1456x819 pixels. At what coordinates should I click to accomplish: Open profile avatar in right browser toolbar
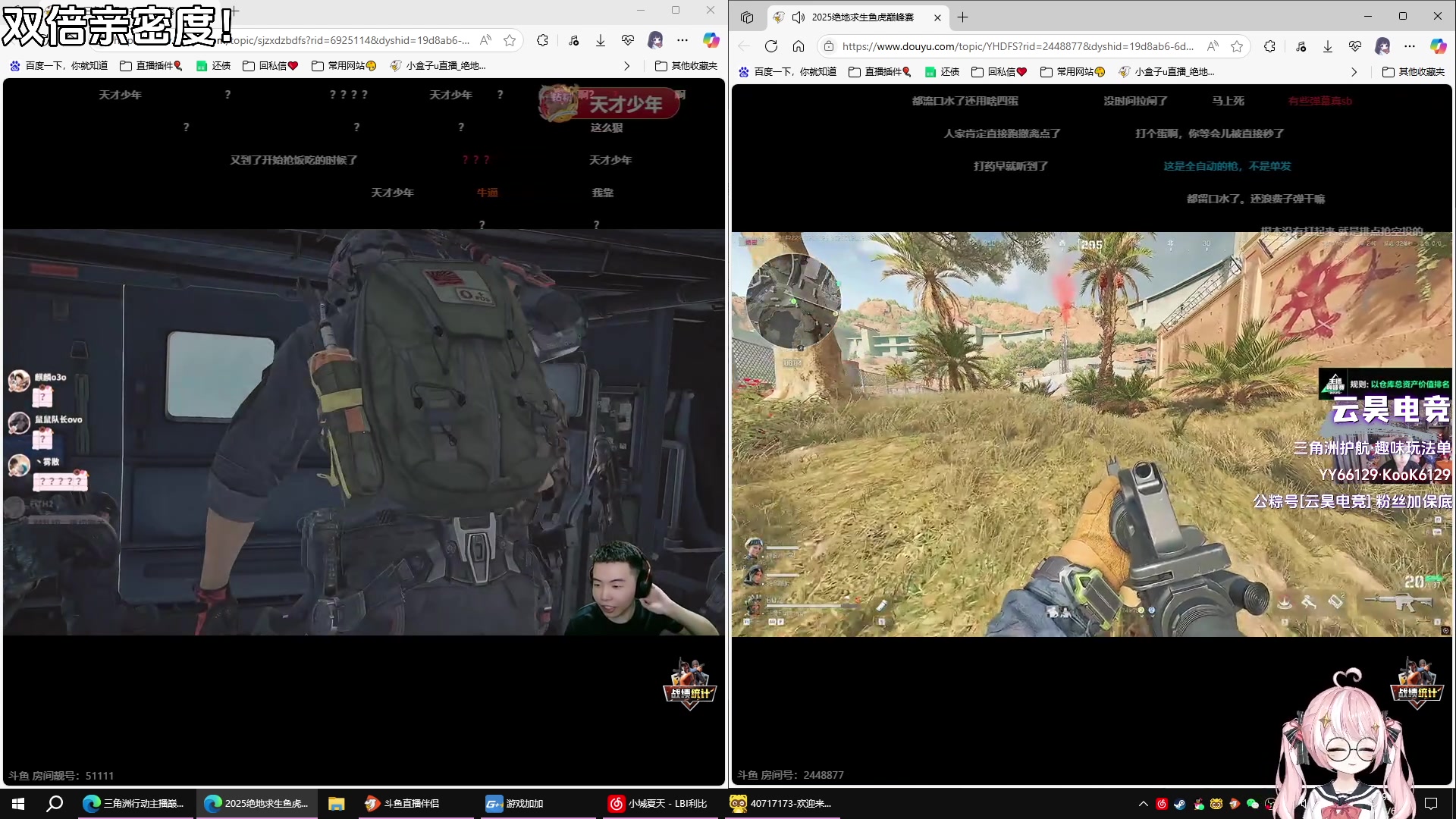[1382, 46]
